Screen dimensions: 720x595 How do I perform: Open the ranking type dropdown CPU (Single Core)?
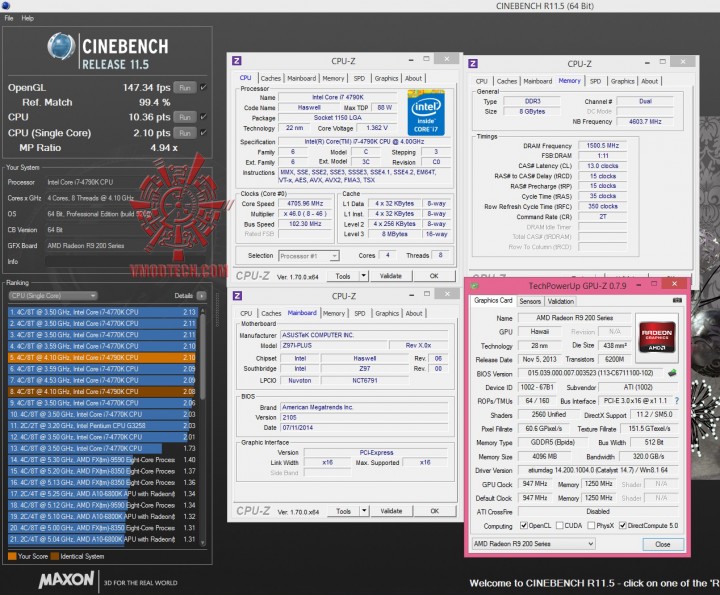pyautogui.click(x=53, y=296)
